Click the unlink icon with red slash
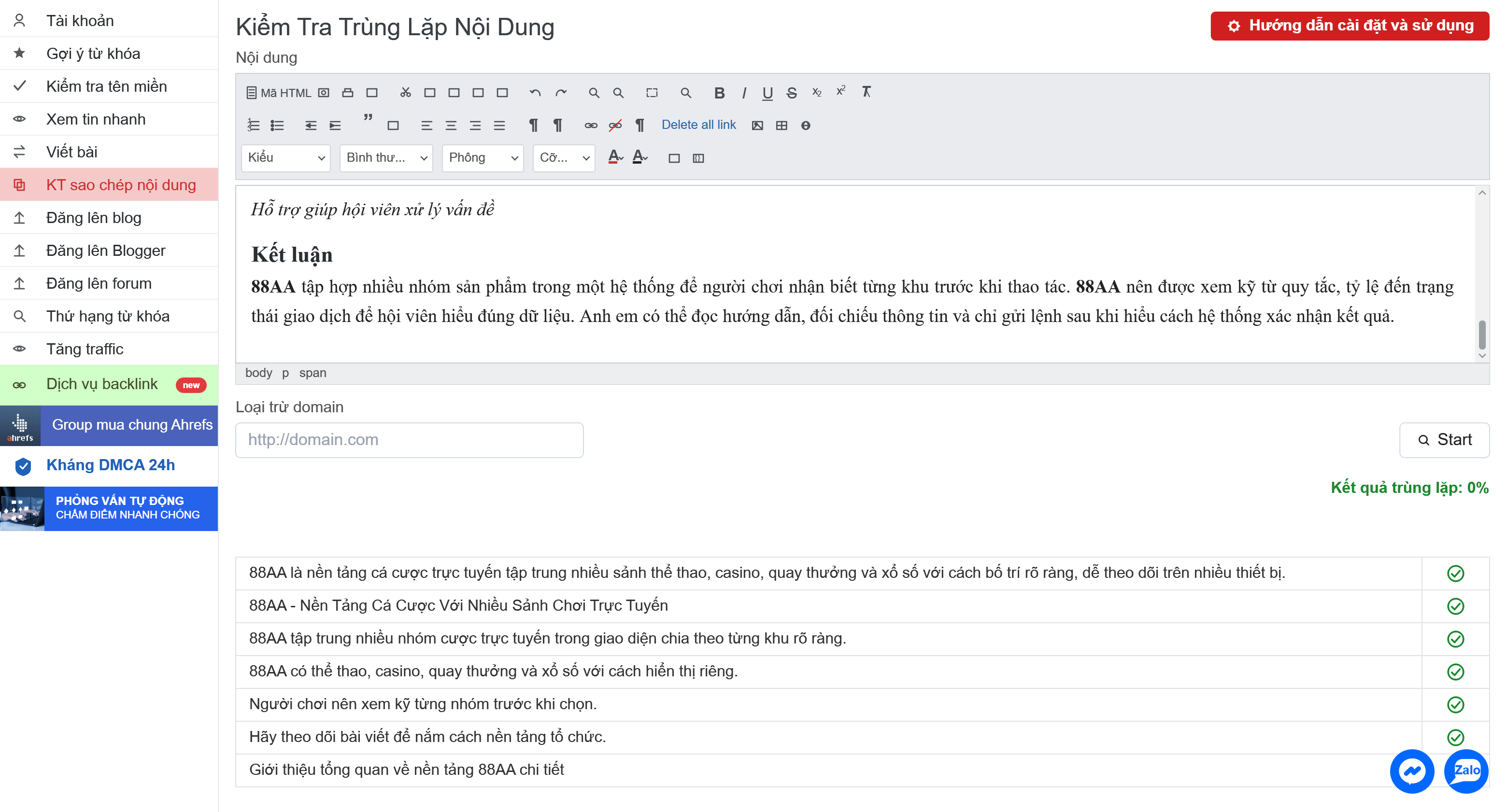1507x812 pixels. point(615,125)
